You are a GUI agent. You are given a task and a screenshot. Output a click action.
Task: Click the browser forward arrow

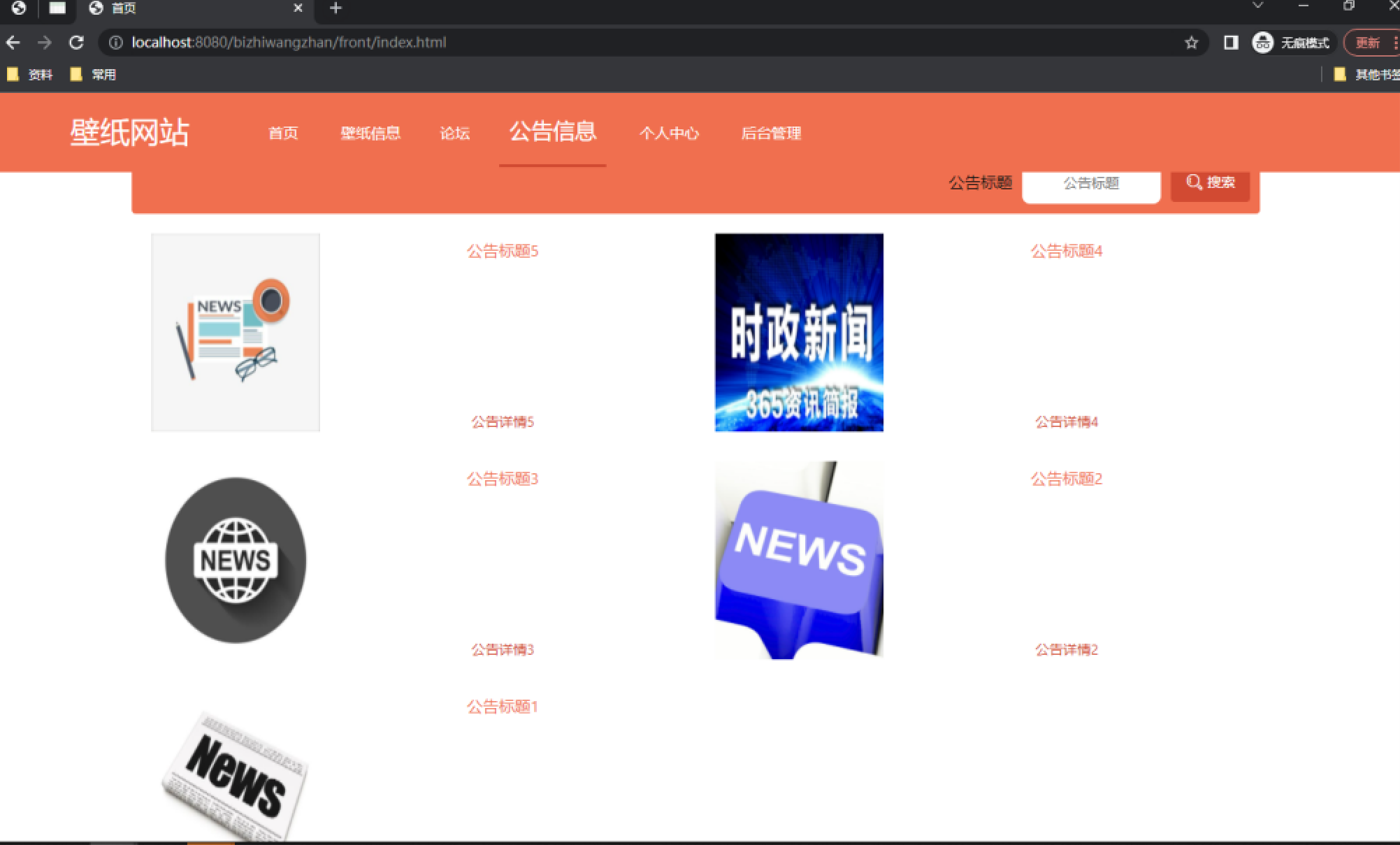[45, 43]
